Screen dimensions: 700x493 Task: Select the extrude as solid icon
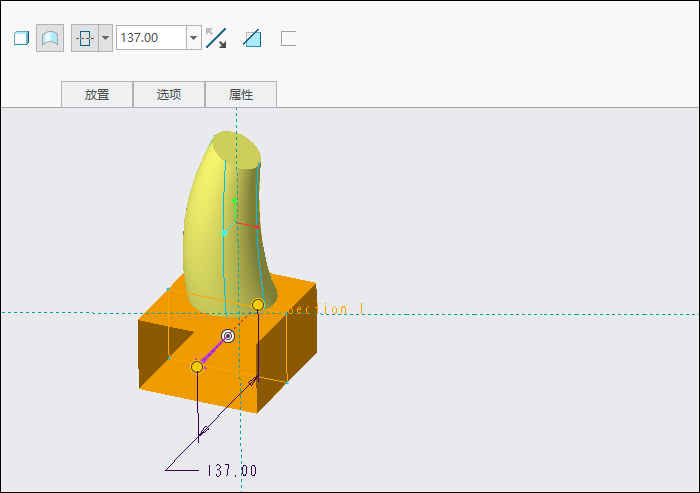point(21,38)
